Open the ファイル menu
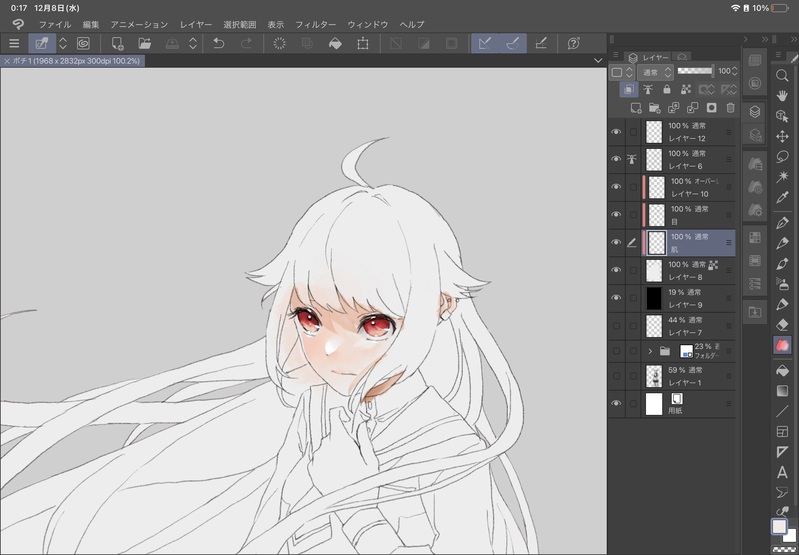 (55, 24)
